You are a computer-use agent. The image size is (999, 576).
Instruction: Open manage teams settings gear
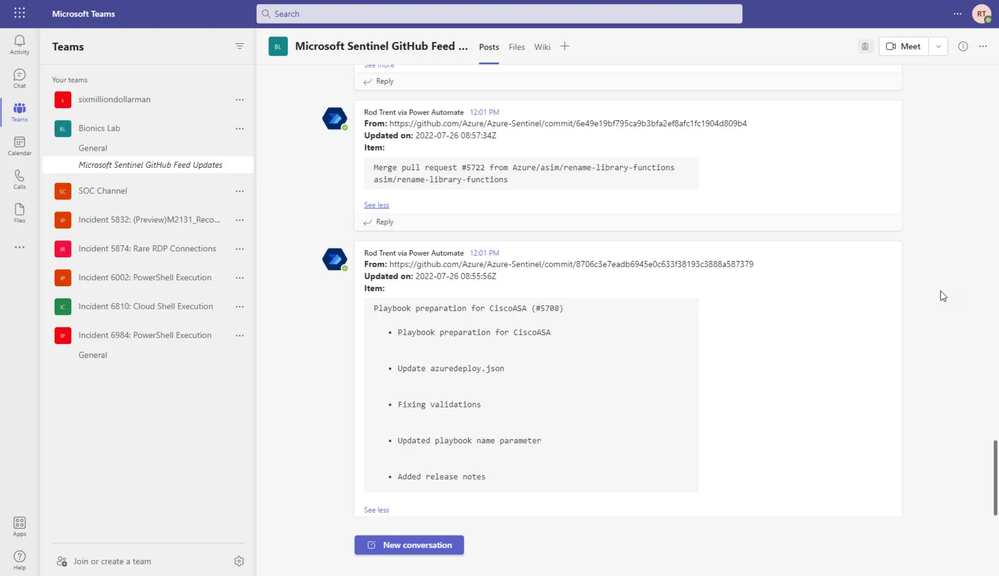coord(239,561)
